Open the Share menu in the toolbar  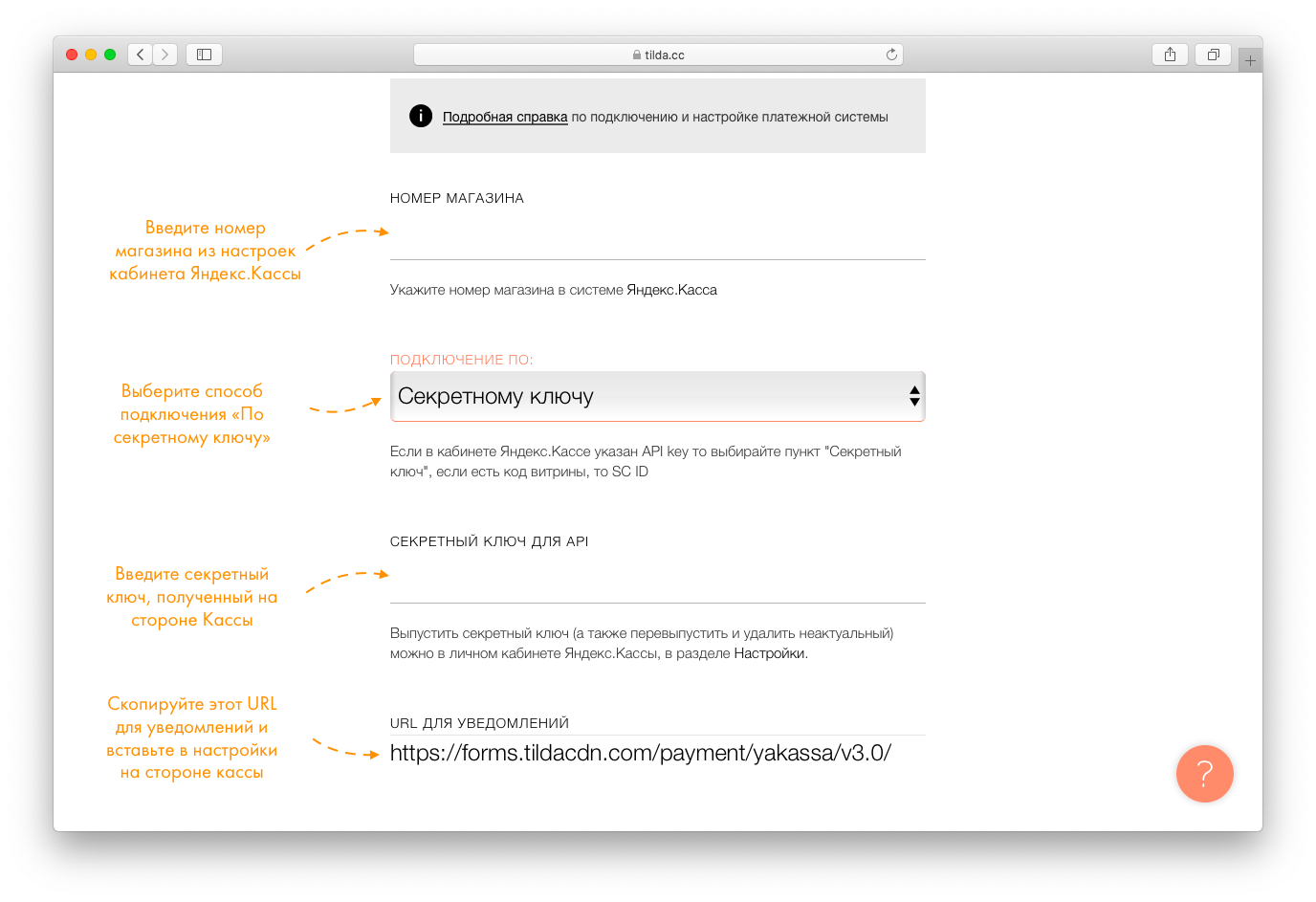[x=1170, y=55]
